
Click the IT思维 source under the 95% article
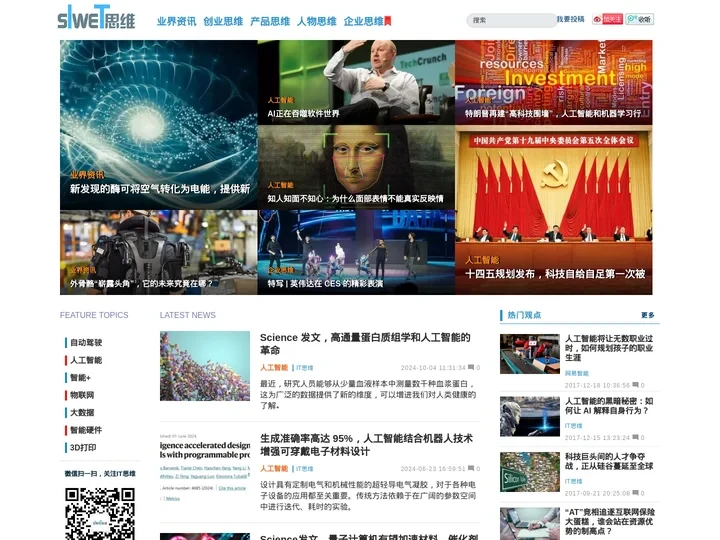tap(304, 469)
